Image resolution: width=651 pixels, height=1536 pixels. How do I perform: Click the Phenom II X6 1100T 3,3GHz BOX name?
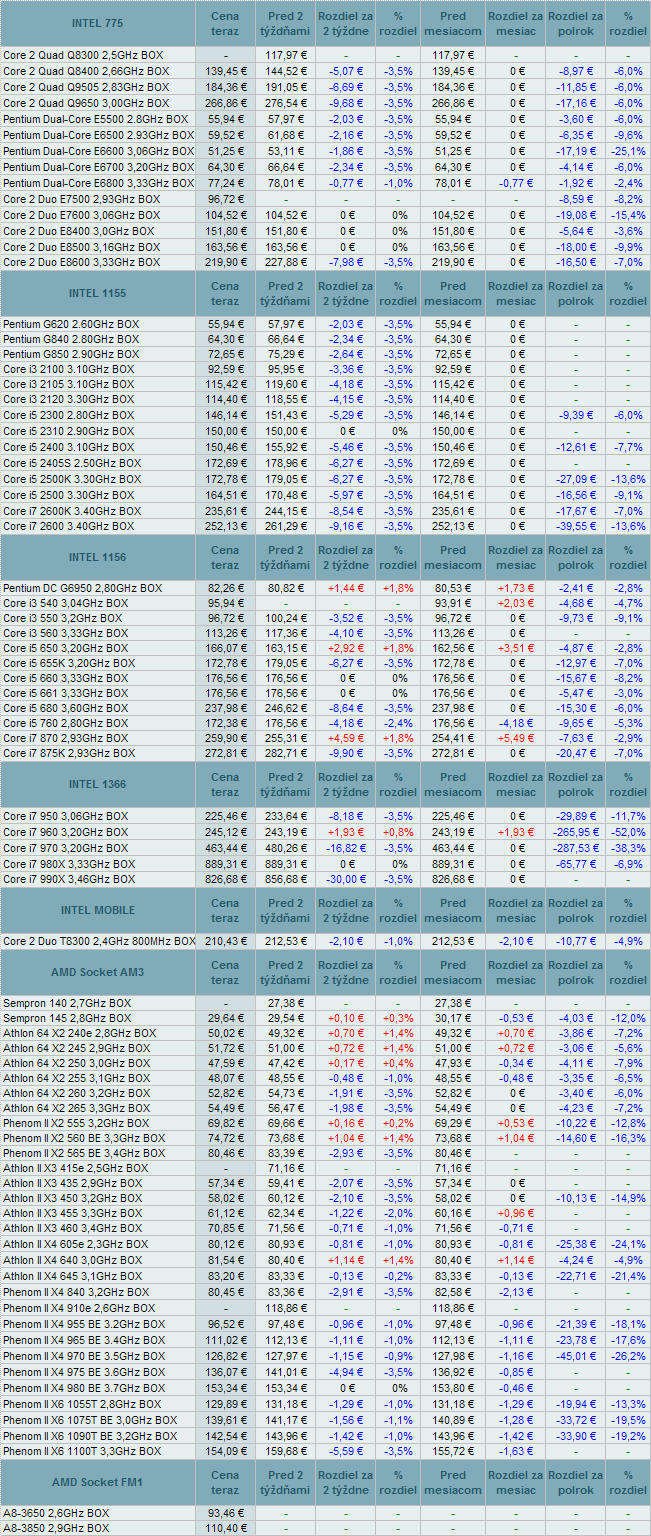[x=82, y=1450]
